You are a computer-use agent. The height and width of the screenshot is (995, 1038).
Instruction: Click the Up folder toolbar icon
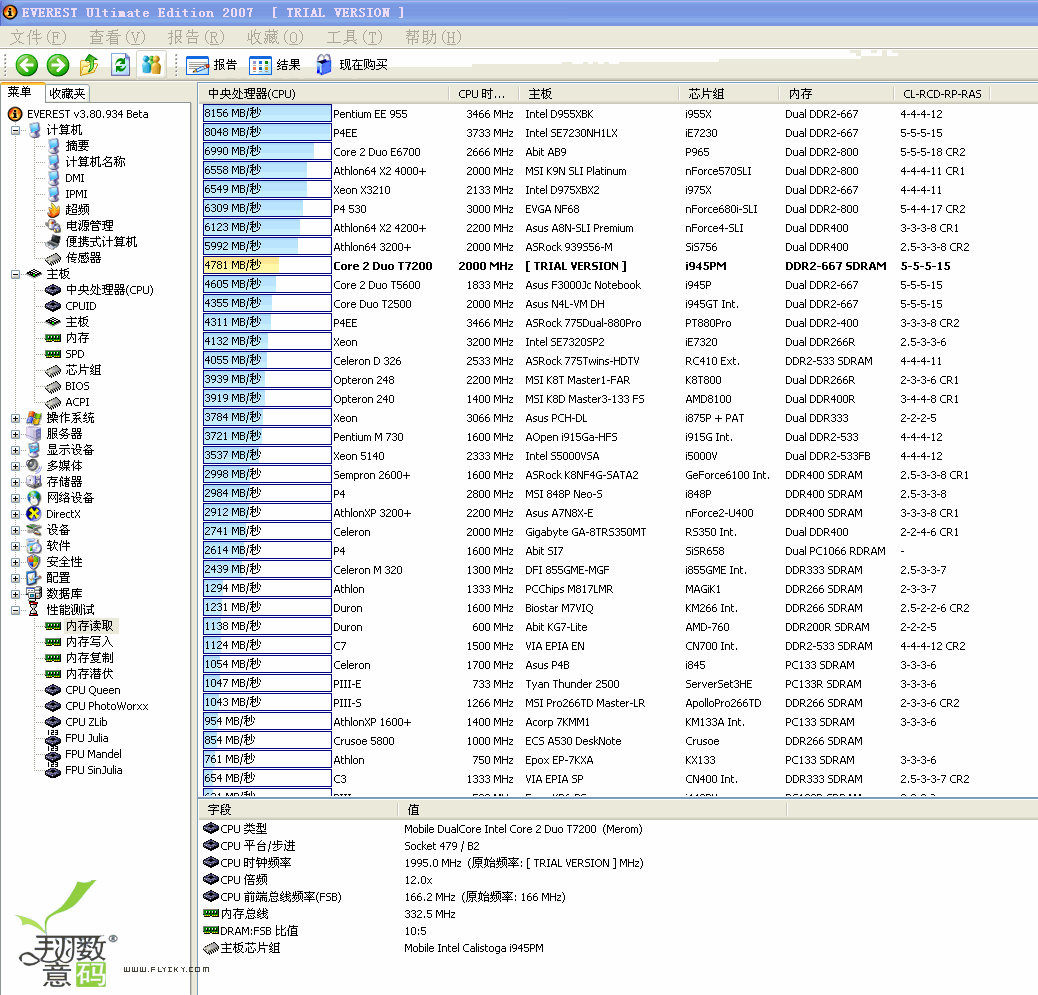click(89, 65)
